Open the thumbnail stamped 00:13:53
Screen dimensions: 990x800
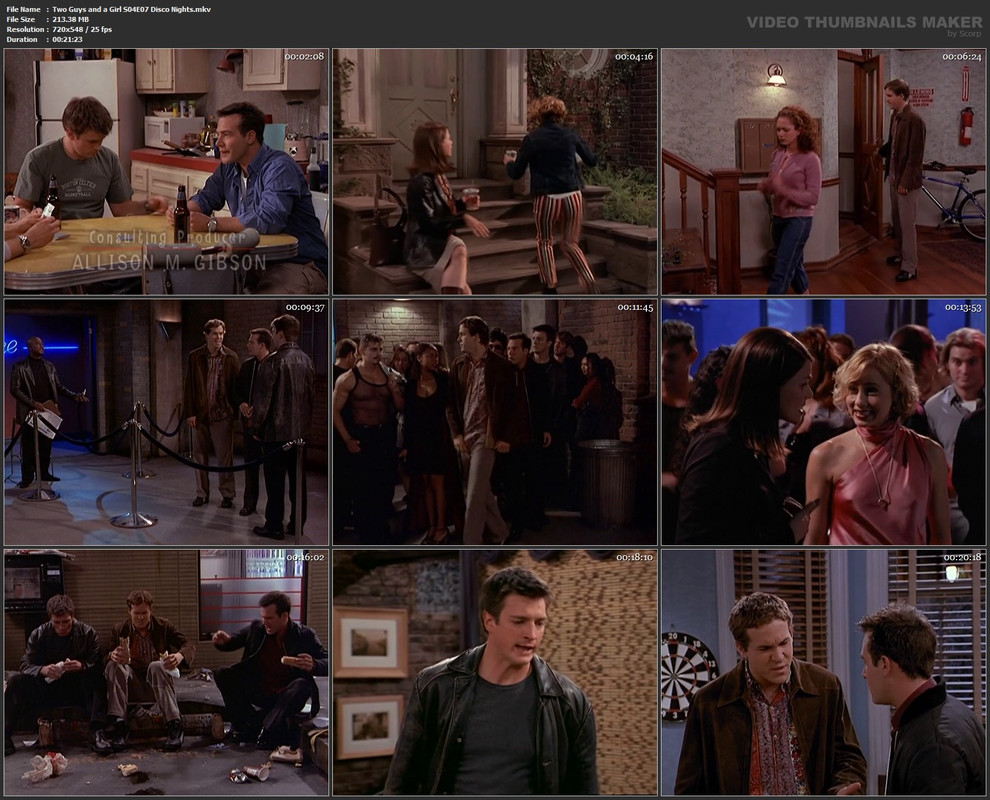point(823,422)
